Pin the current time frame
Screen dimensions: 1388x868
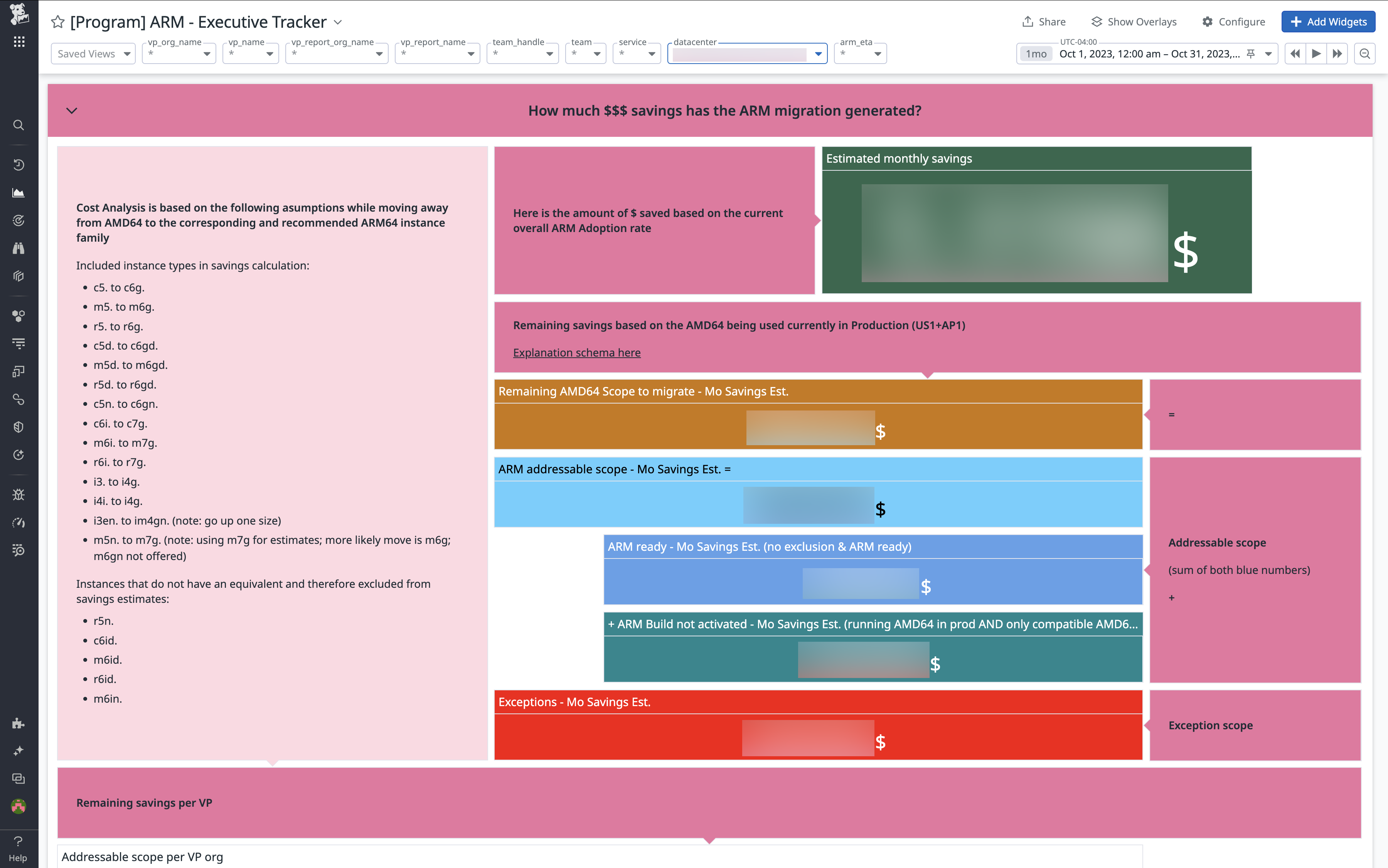tap(1250, 54)
